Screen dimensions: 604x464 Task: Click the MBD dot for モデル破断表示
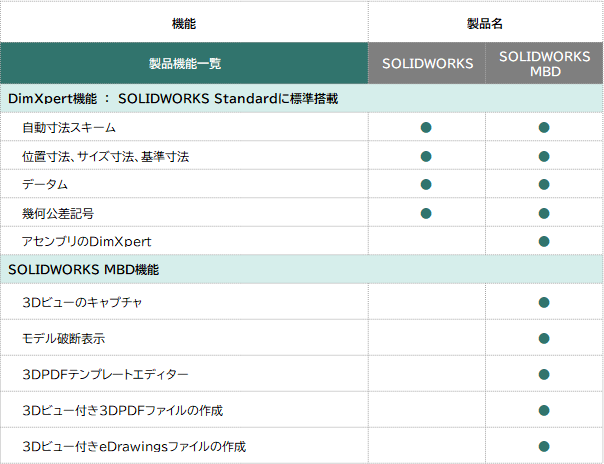click(x=544, y=338)
